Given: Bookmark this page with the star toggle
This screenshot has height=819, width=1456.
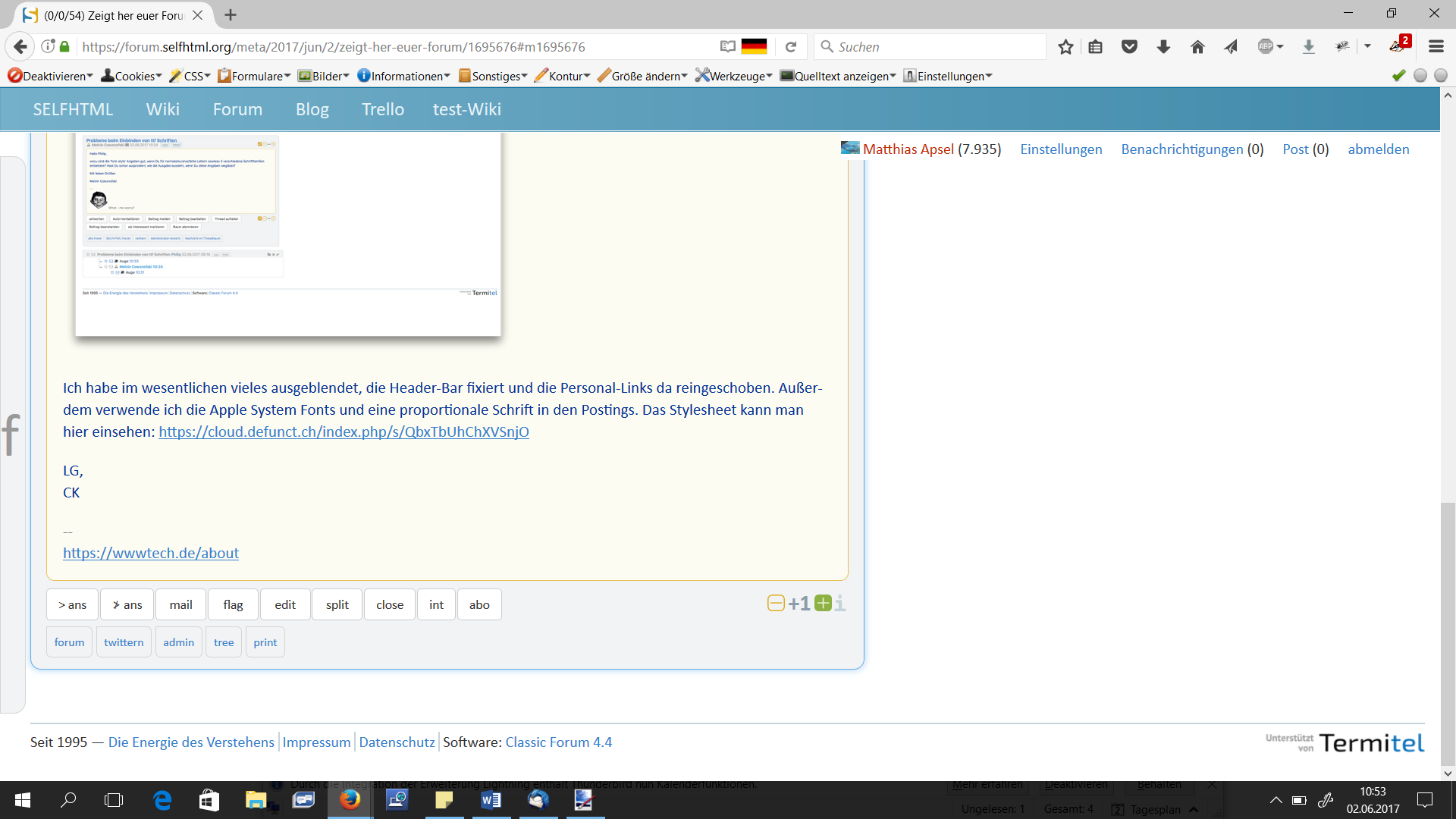Looking at the screenshot, I should pyautogui.click(x=1065, y=46).
